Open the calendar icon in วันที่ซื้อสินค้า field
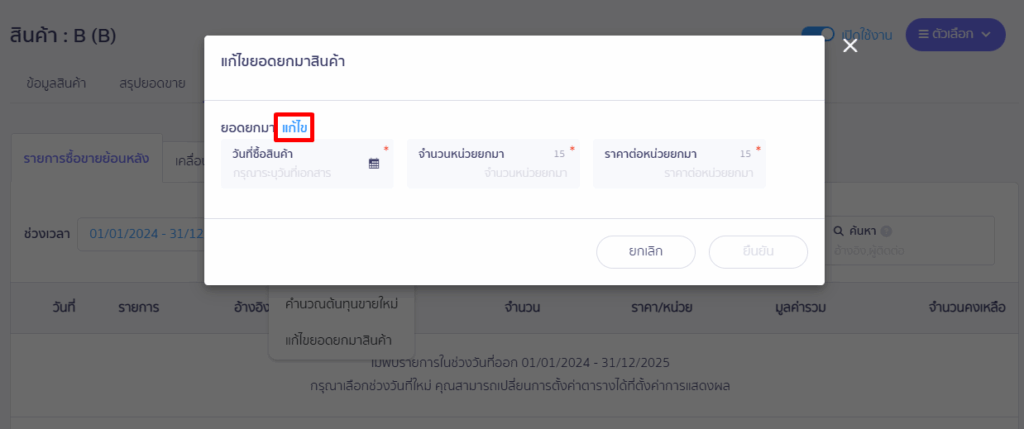This screenshot has height=429, width=1024. point(374,164)
